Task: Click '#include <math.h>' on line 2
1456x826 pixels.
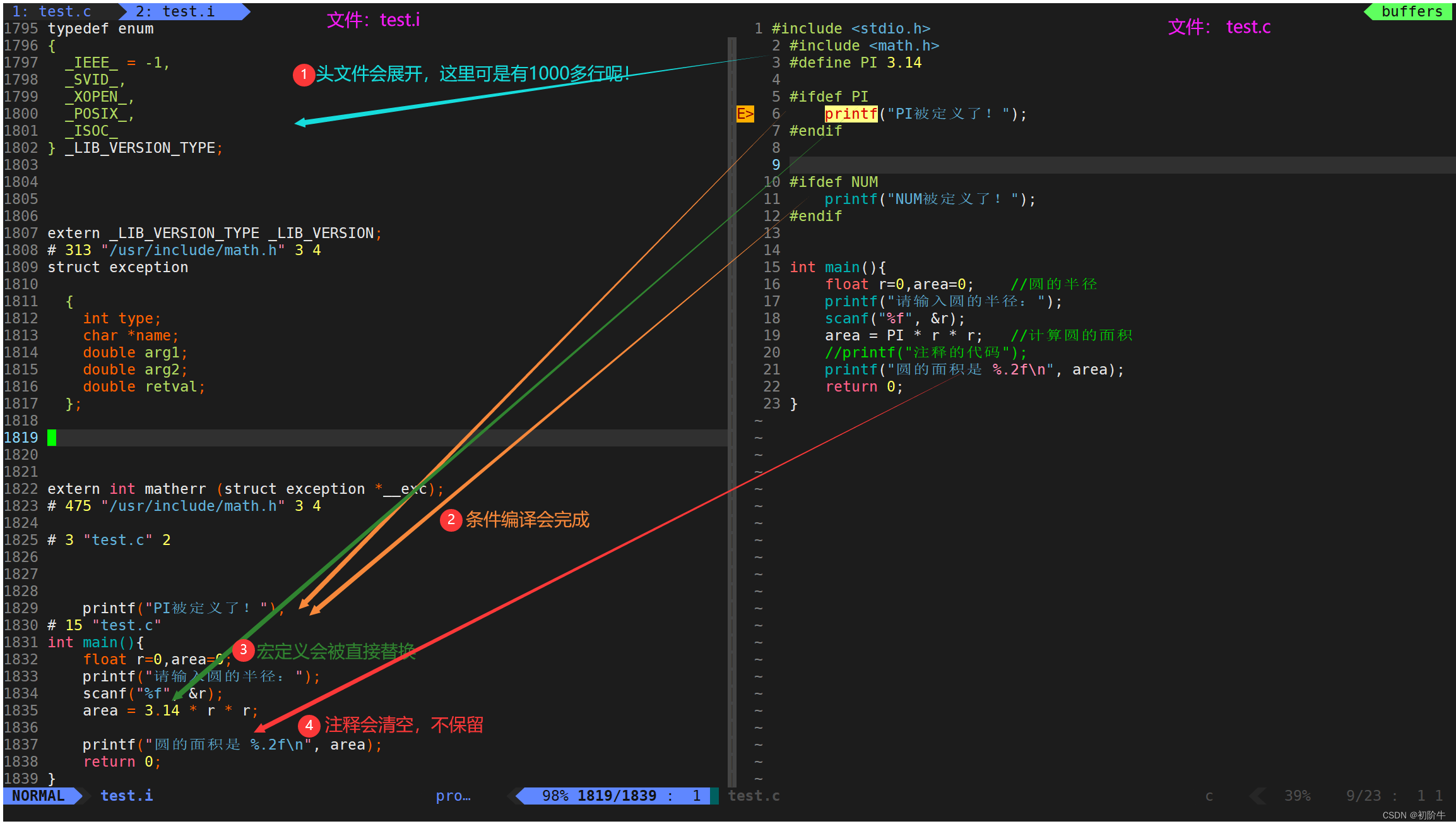Action: (864, 45)
